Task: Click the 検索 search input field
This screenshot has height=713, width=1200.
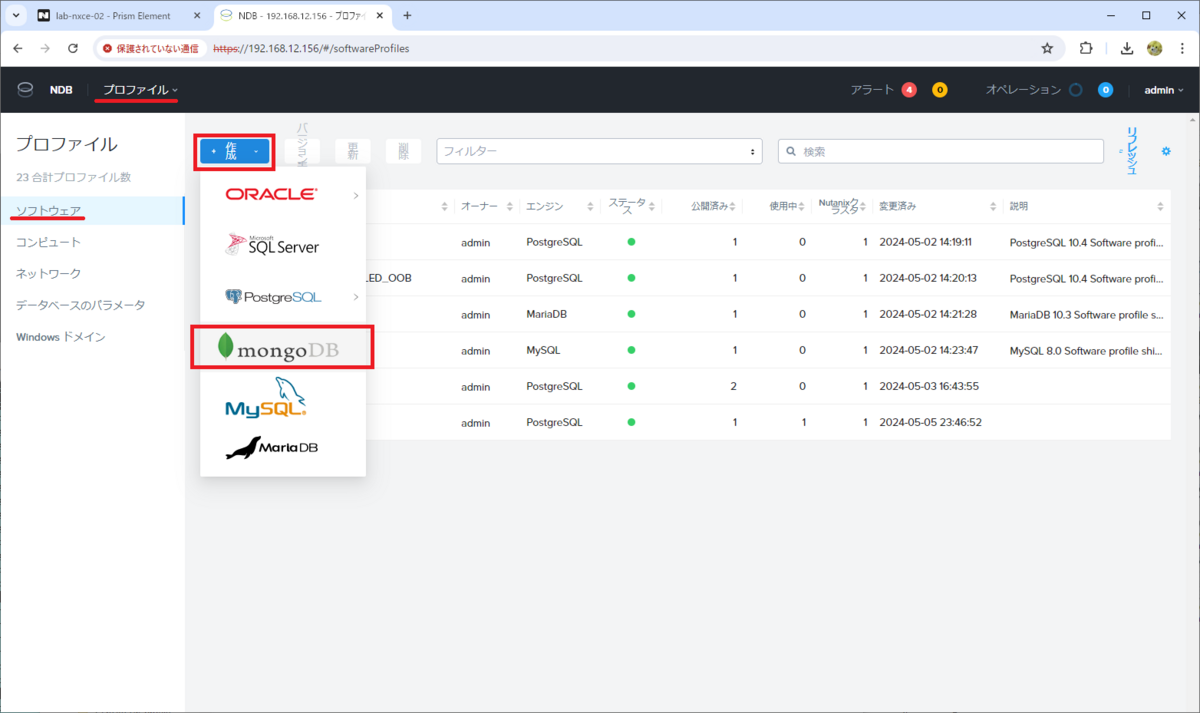Action: [941, 151]
